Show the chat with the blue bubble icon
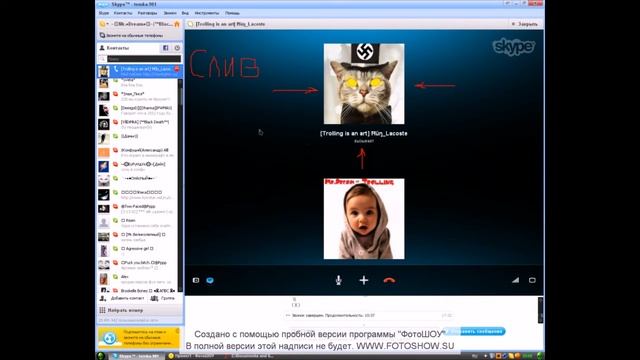Screen dimensions: 640x360 click(x=210, y=280)
